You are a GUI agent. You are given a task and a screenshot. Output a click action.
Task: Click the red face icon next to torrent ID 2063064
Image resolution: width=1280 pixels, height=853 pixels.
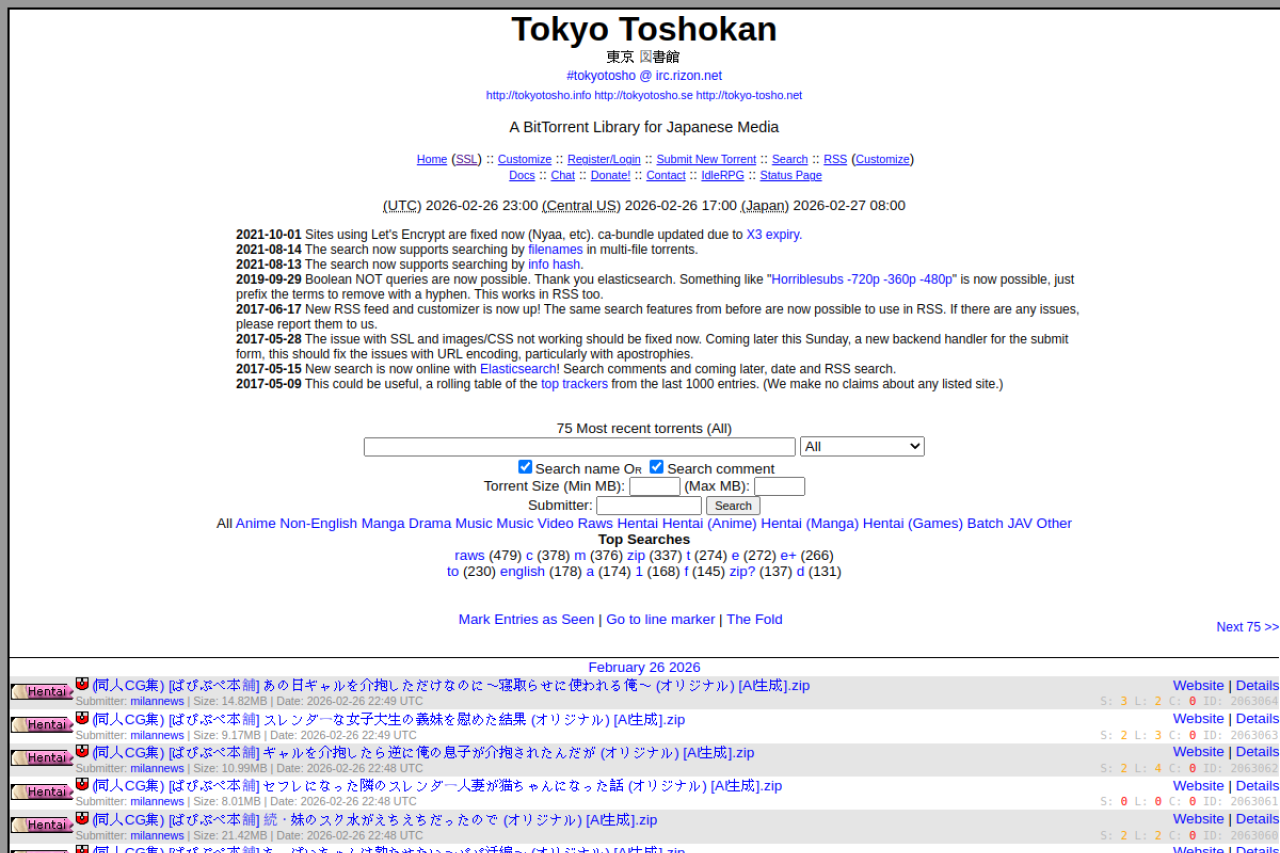point(81,684)
